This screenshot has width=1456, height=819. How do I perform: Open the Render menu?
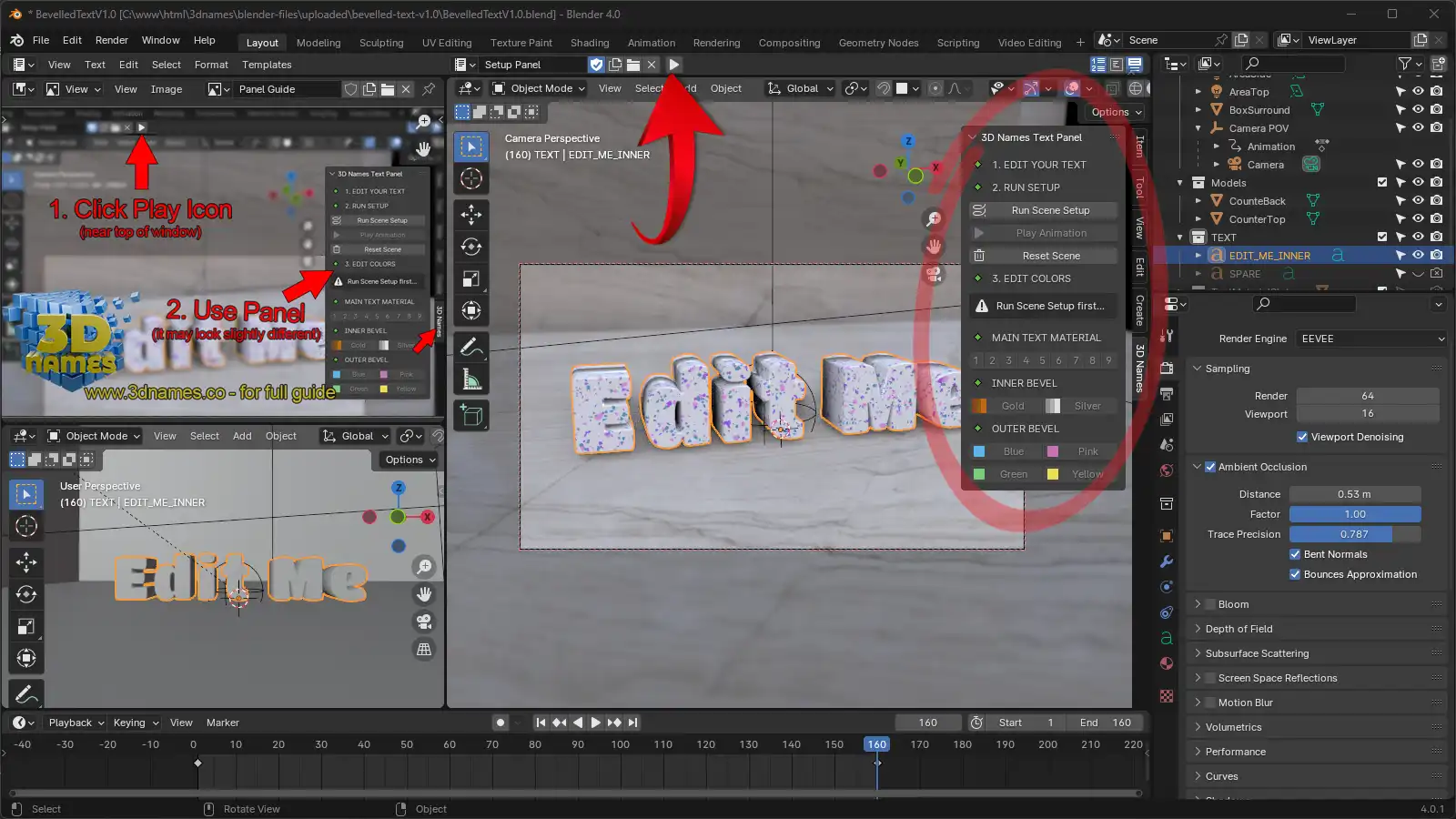[x=112, y=40]
